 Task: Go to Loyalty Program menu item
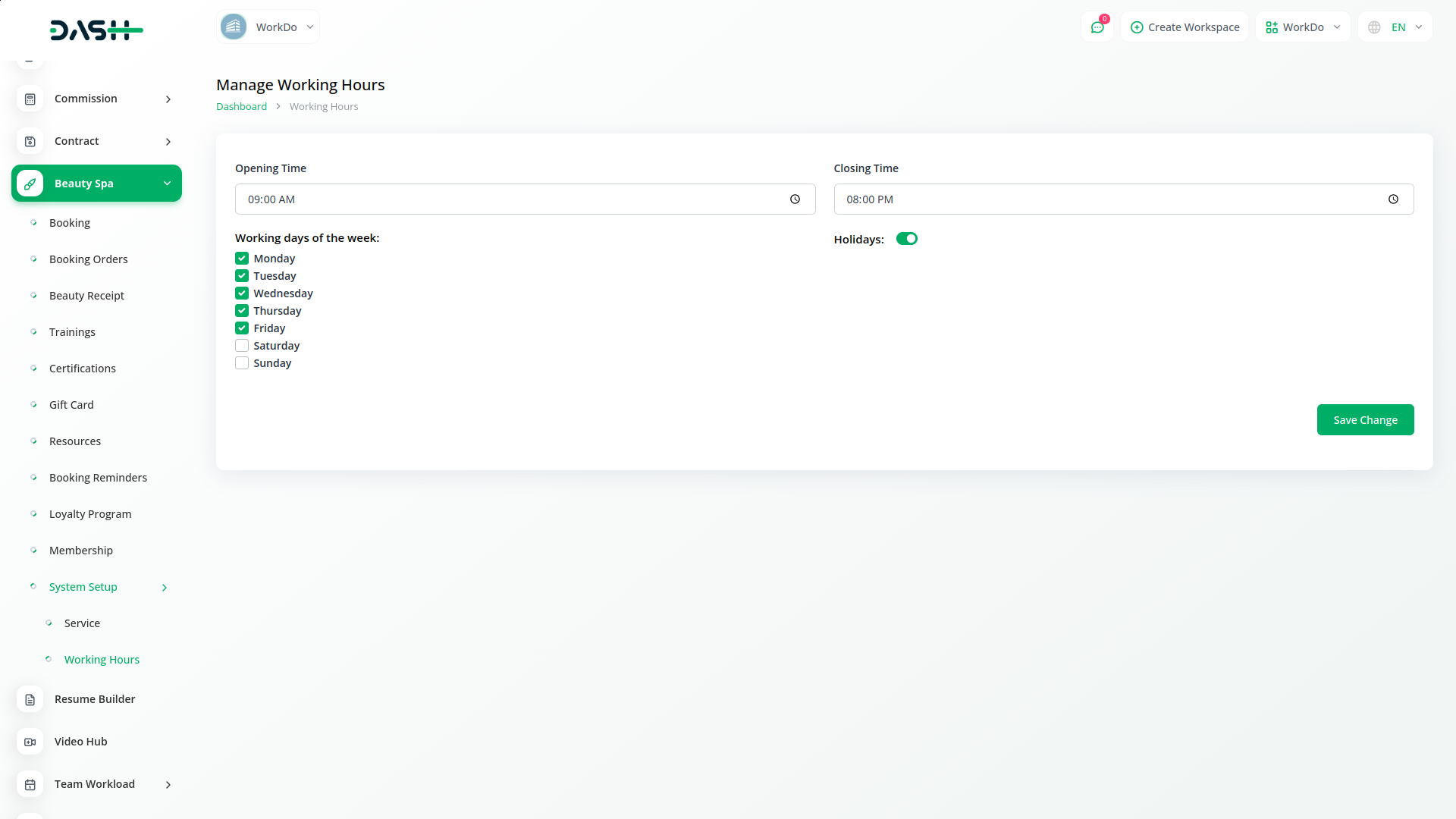coord(90,514)
